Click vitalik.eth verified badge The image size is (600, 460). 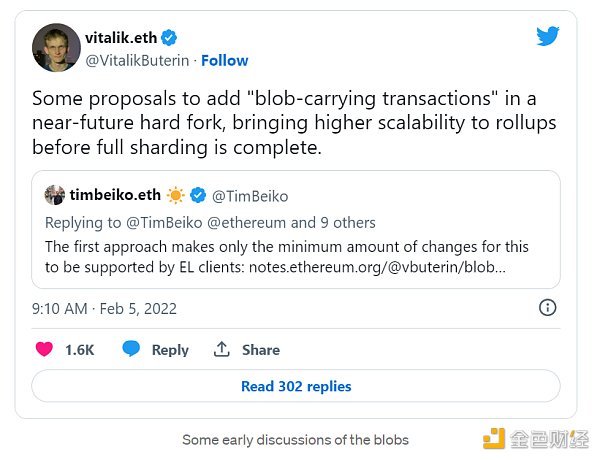pyautogui.click(x=170, y=38)
